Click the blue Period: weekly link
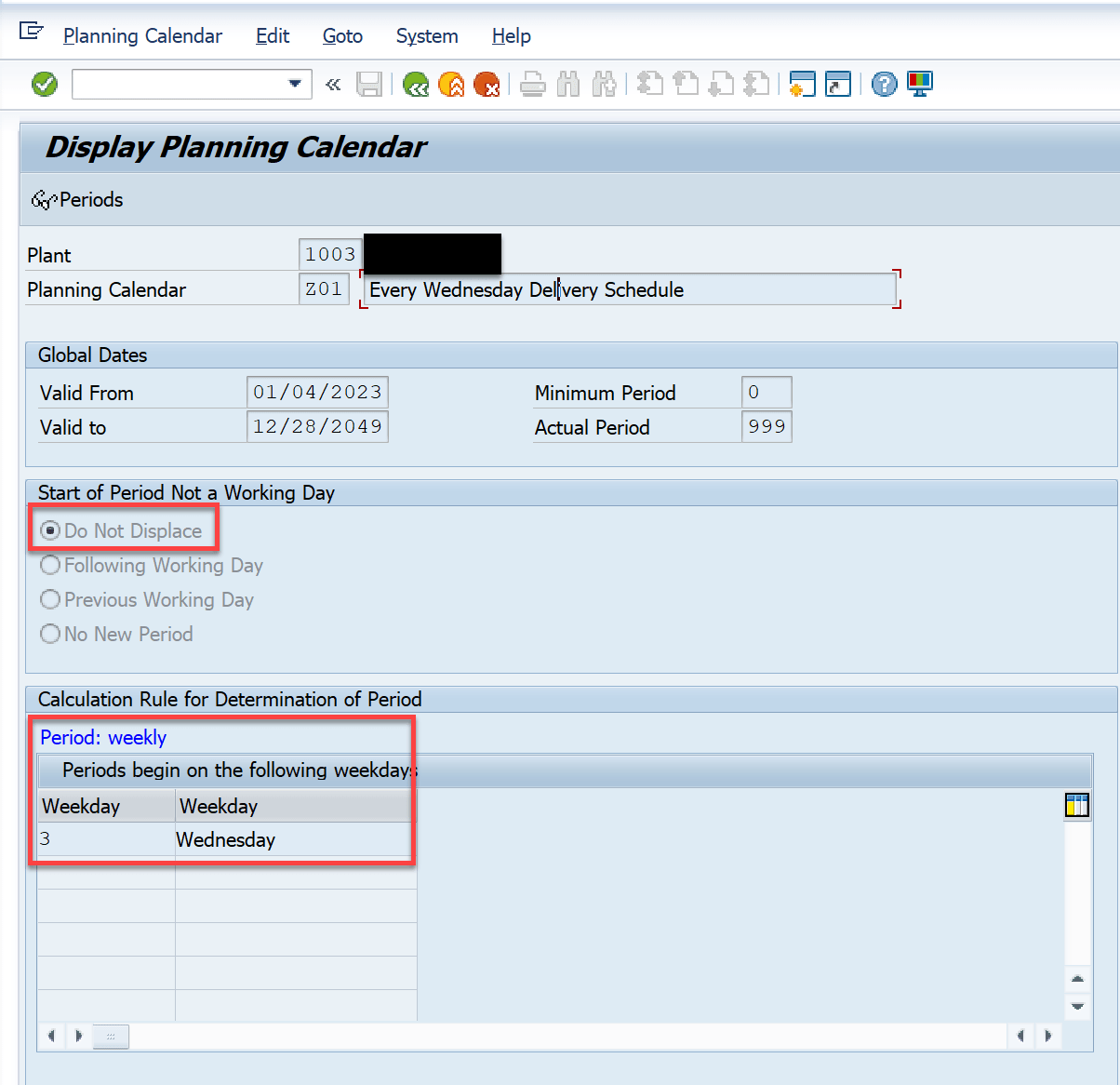 point(102,737)
